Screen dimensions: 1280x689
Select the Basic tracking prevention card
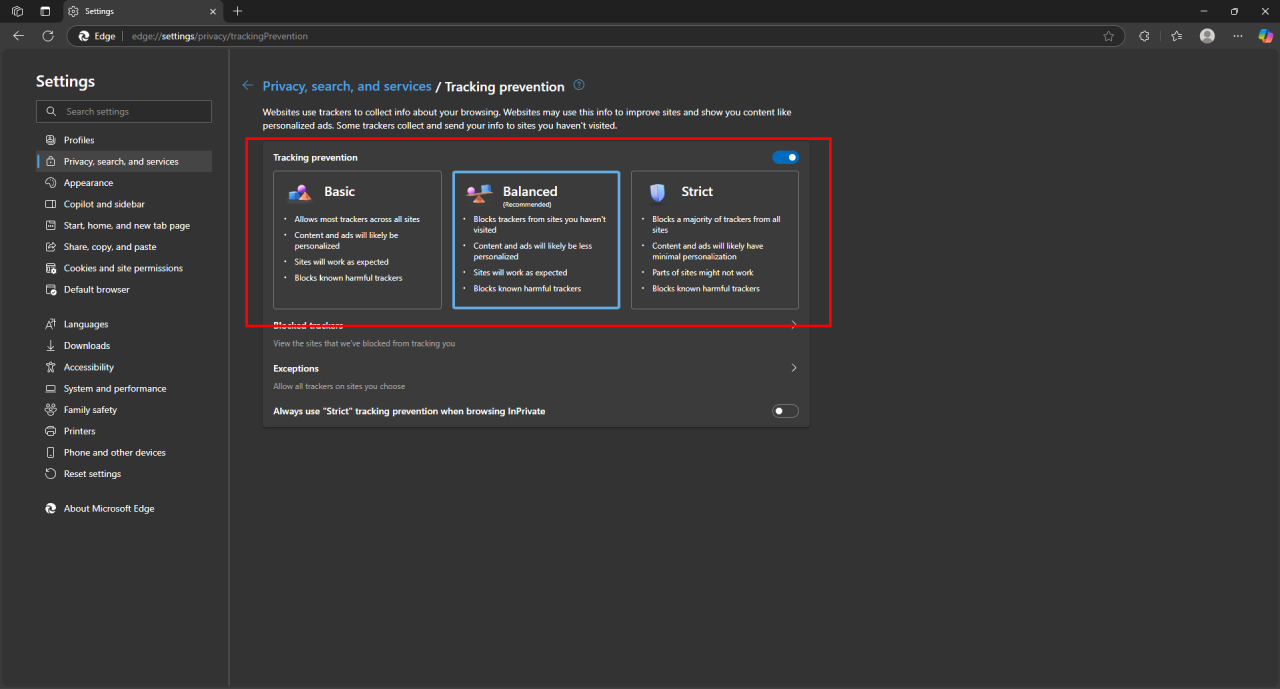[x=357, y=240]
